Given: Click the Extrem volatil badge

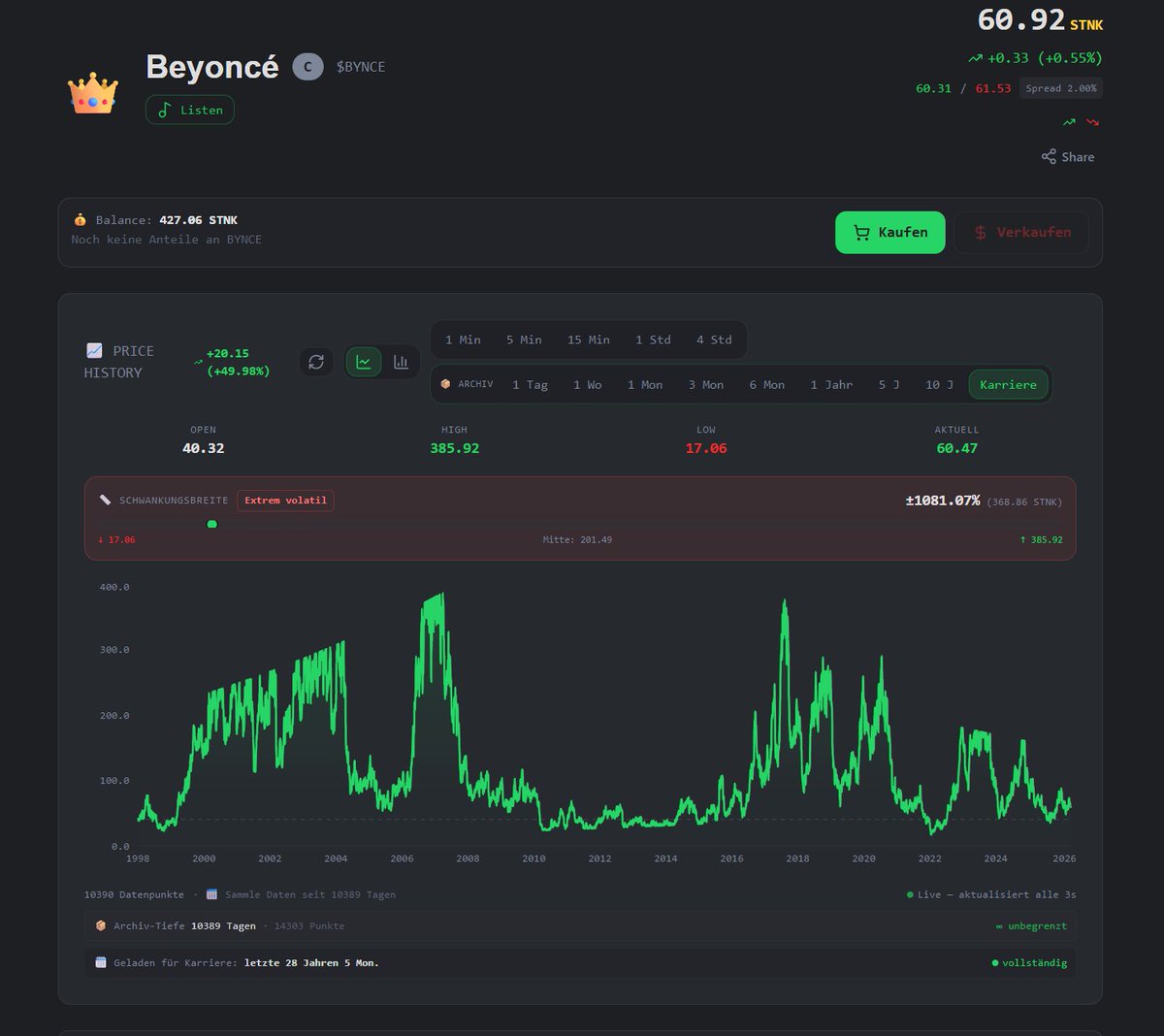Looking at the screenshot, I should click(x=285, y=501).
